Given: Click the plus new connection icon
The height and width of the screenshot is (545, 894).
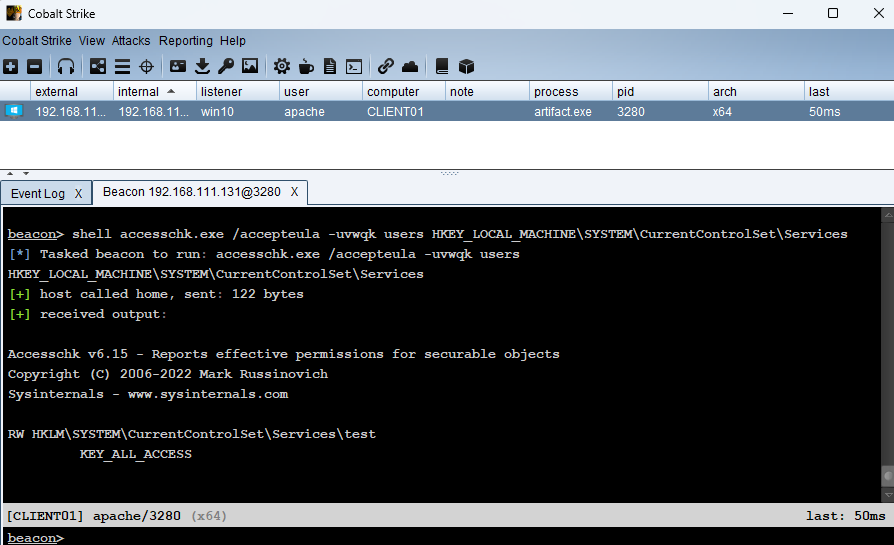Looking at the screenshot, I should (x=10, y=67).
